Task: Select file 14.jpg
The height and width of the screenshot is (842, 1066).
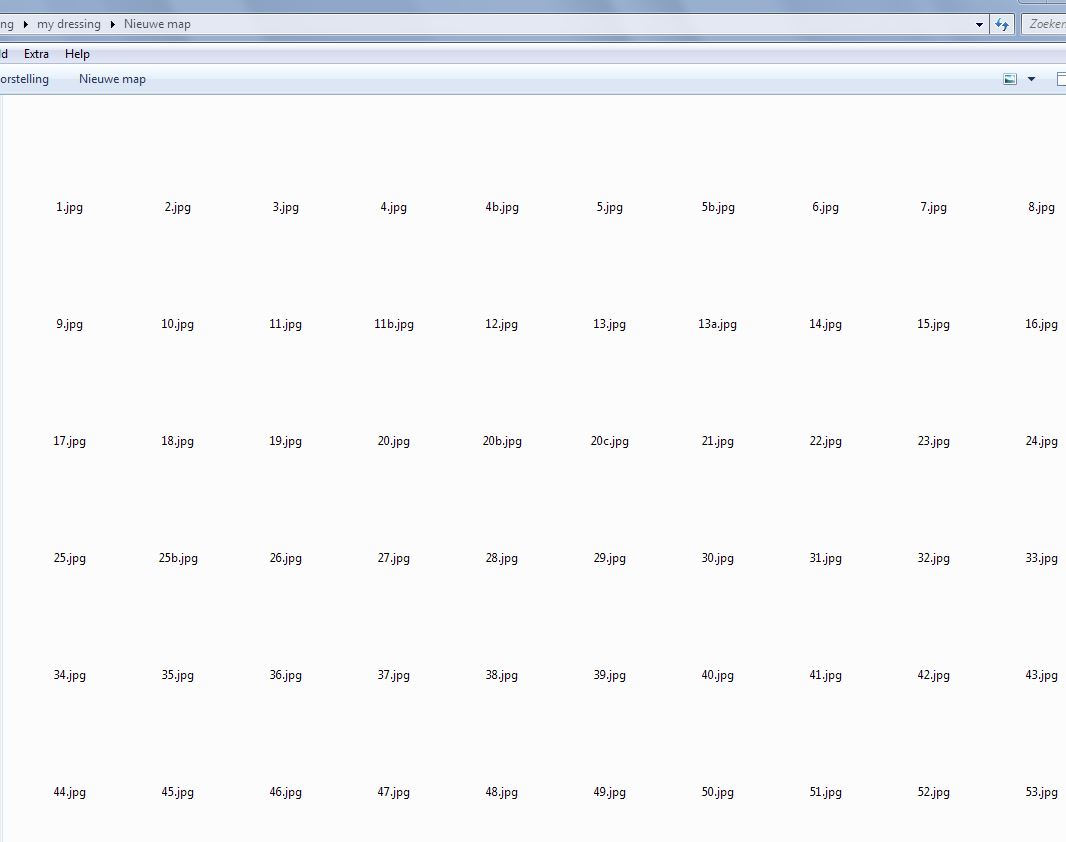Action: 825,324
